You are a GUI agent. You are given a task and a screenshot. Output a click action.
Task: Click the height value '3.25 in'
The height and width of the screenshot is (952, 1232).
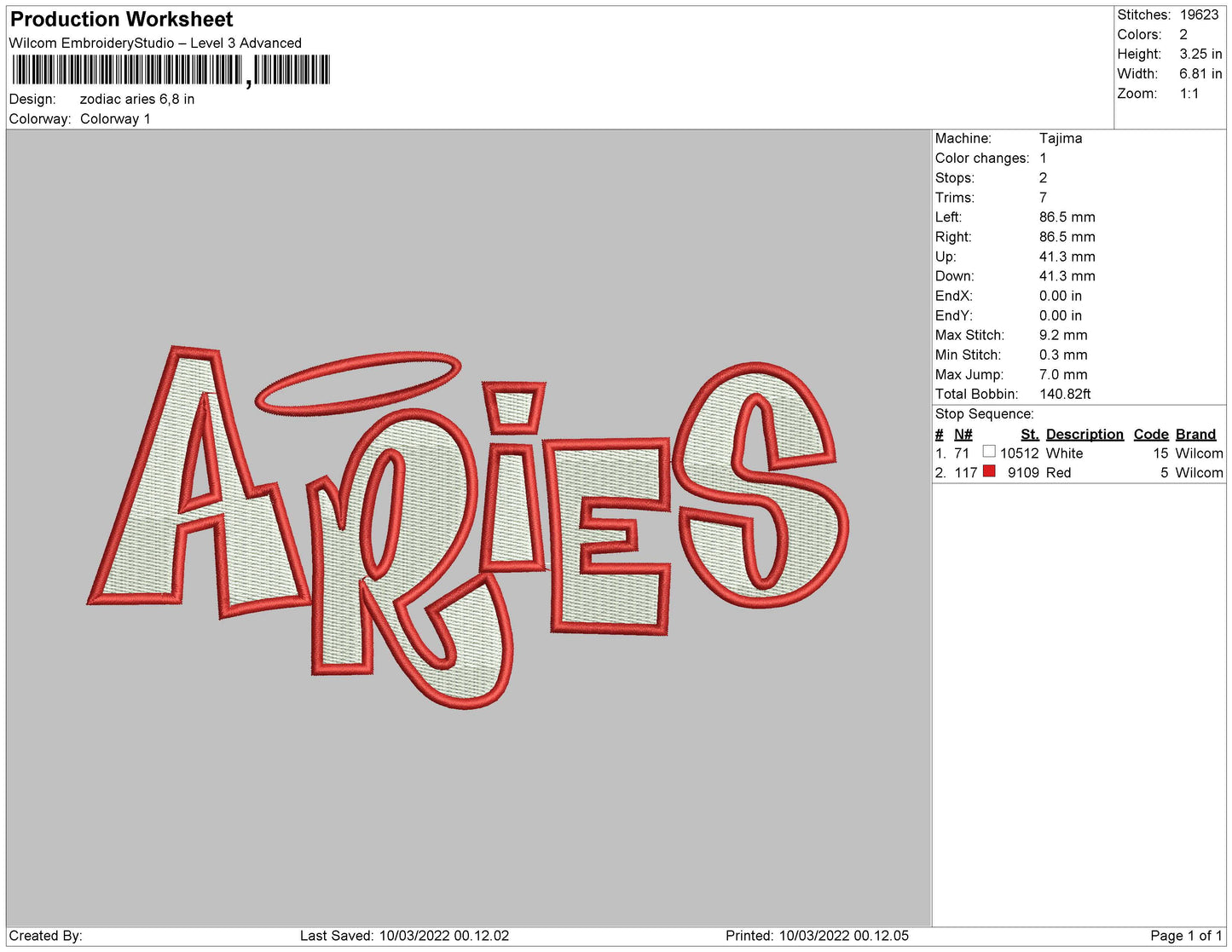pos(1200,54)
